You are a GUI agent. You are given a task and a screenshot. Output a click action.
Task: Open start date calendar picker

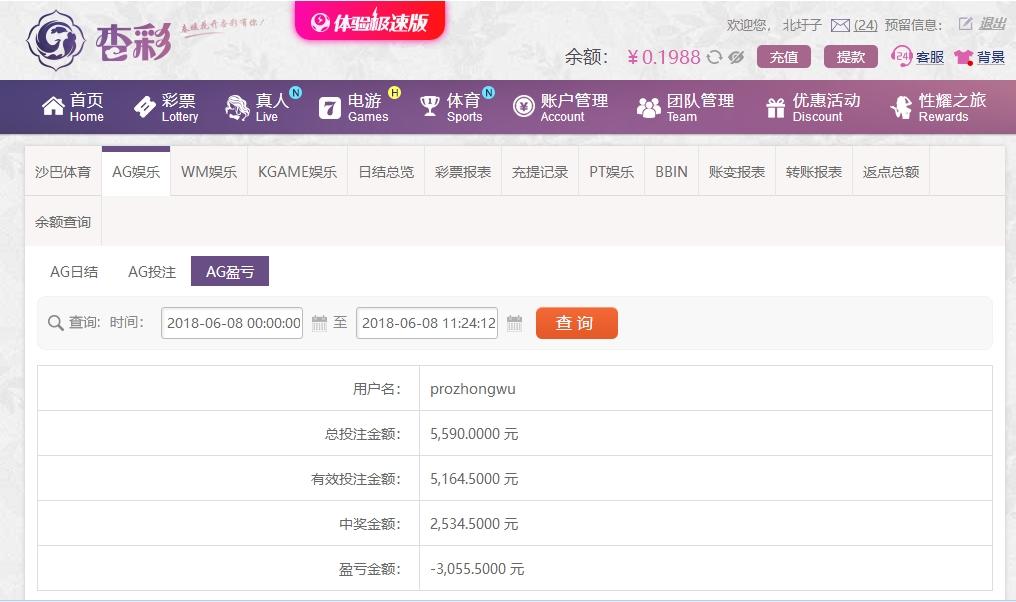[x=319, y=323]
